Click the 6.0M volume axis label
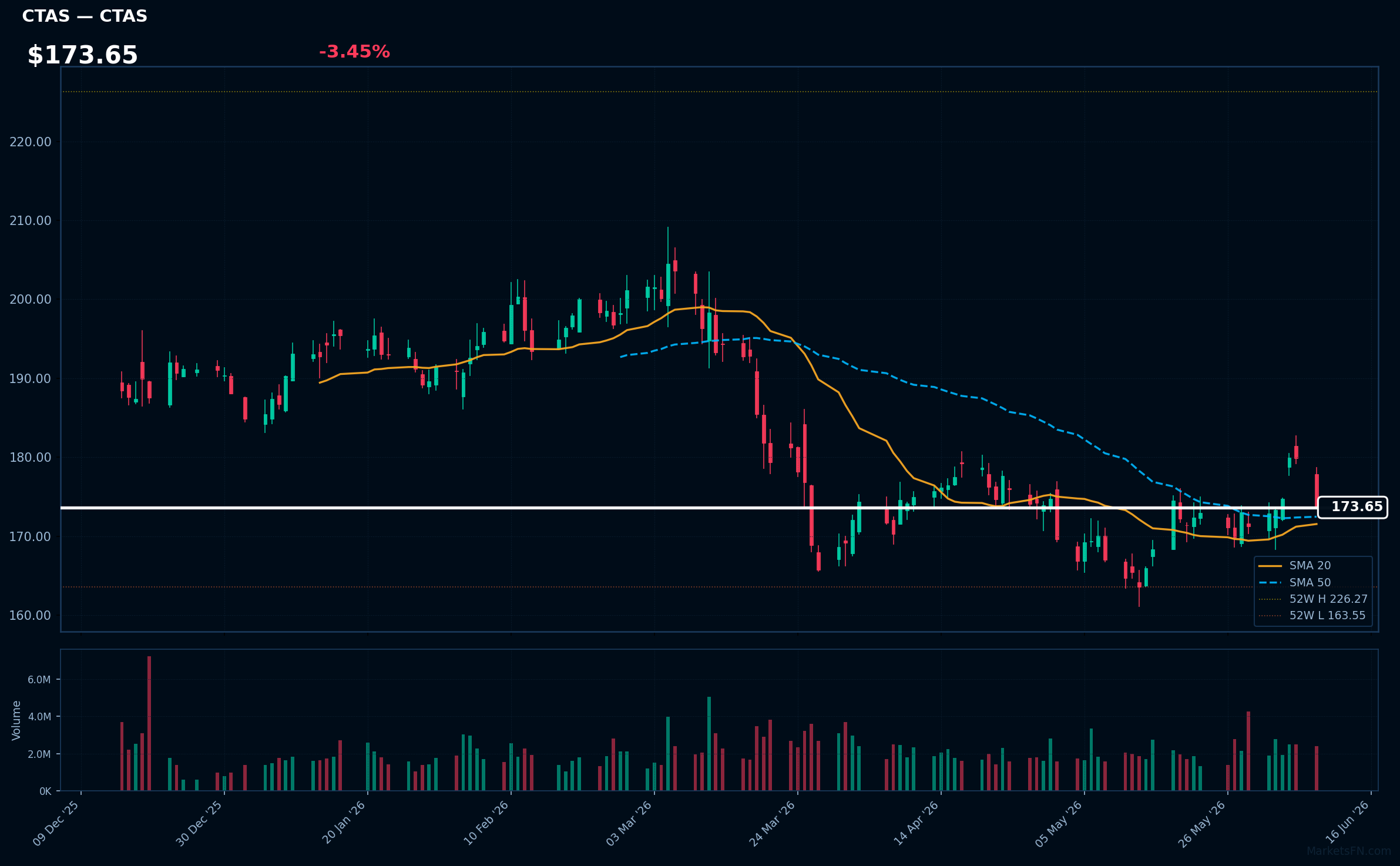Screen dimensions: 1400x866 click(x=39, y=680)
